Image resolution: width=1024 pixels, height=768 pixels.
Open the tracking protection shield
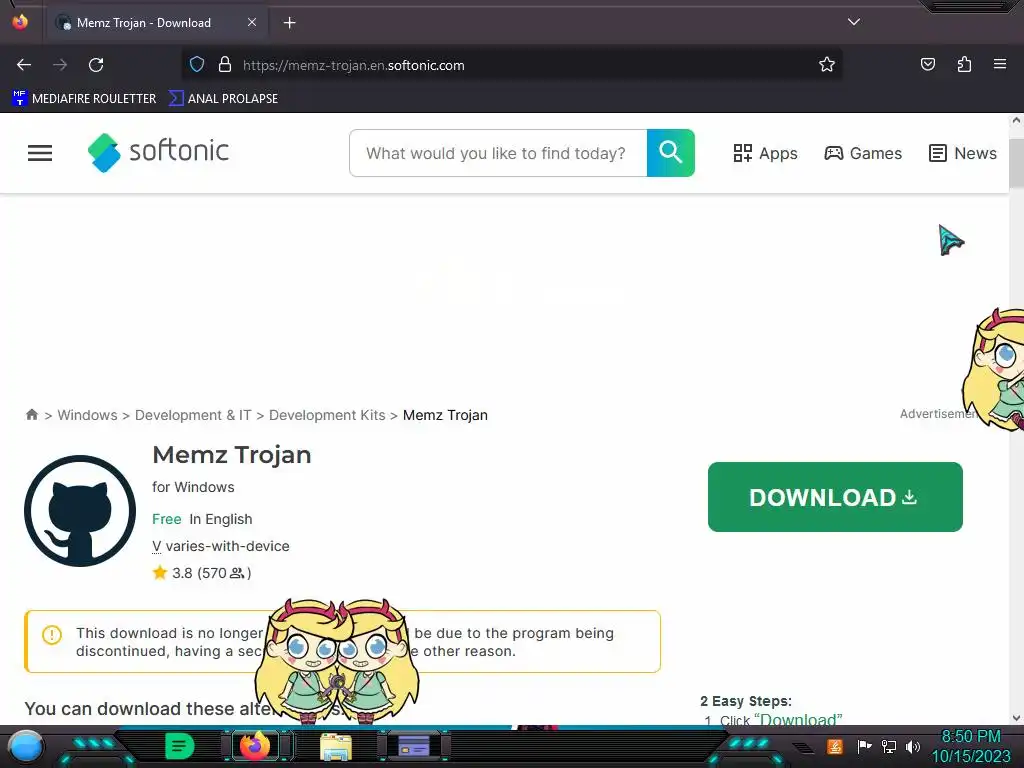coord(197,65)
